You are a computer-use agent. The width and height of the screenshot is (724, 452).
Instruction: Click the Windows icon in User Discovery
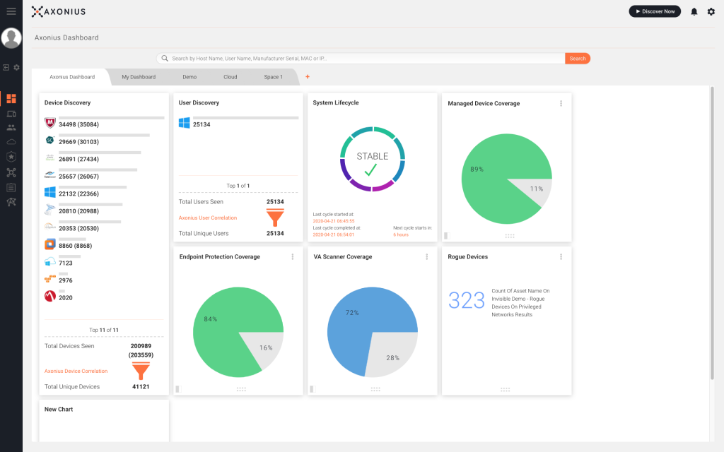point(184,123)
